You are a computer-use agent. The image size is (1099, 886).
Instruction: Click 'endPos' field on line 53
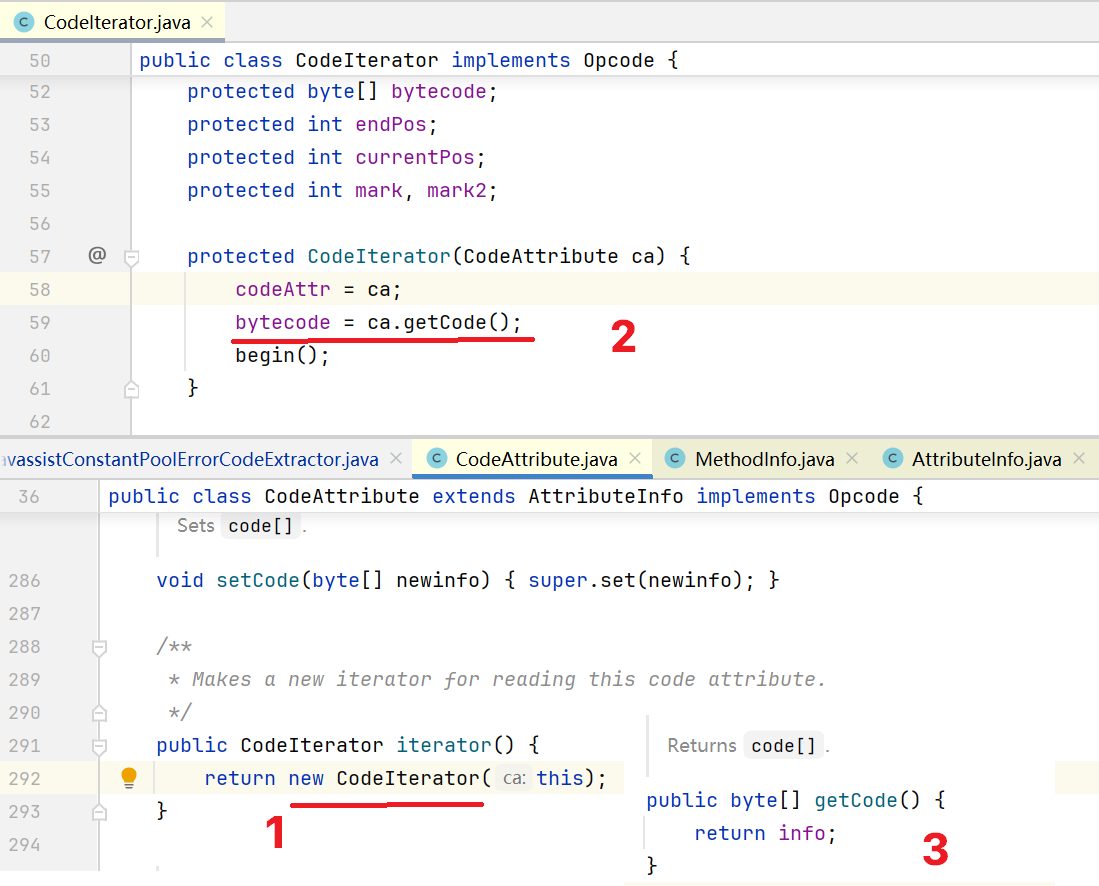(390, 125)
